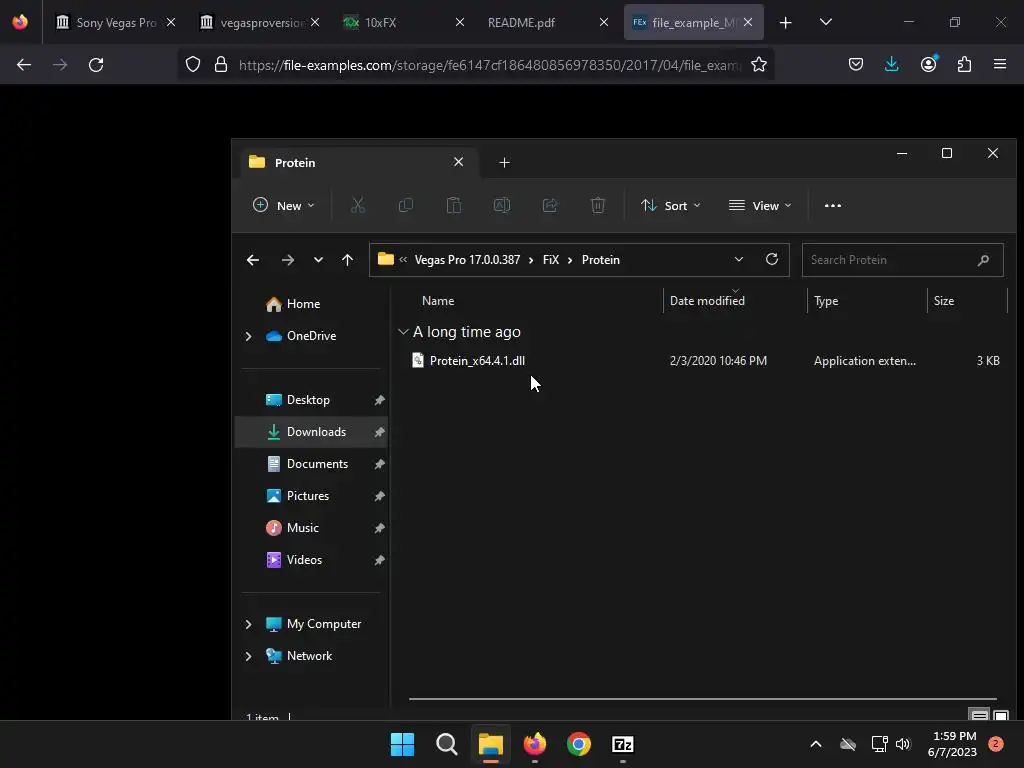Expand the My Computer tree node
Viewport: 1024px width, 768px height.
tap(248, 624)
